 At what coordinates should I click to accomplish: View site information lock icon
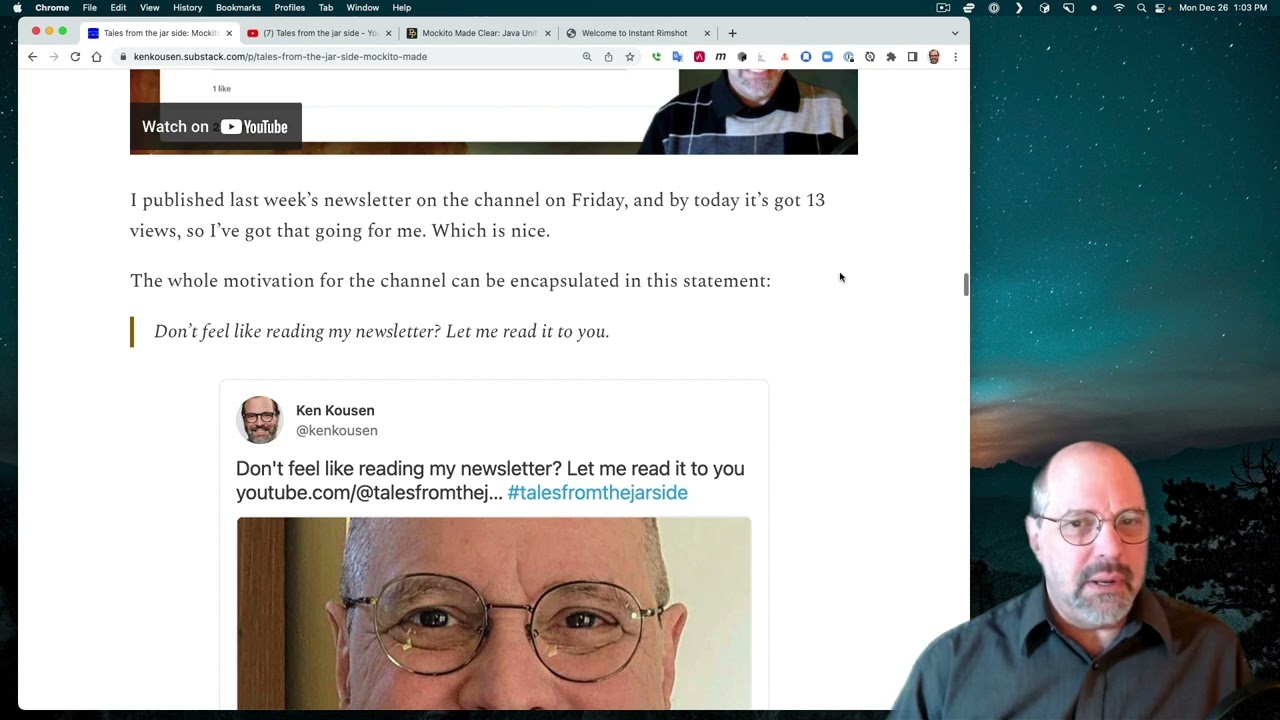tap(124, 57)
